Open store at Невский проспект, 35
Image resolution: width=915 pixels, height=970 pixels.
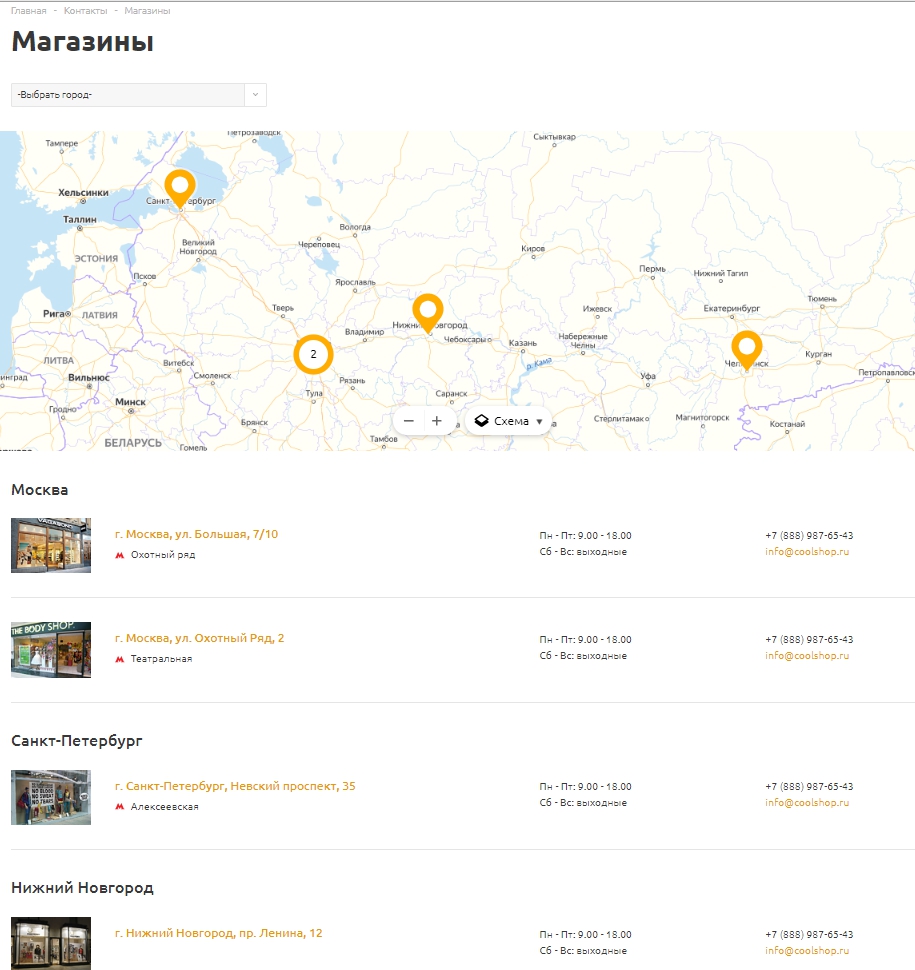tap(235, 786)
